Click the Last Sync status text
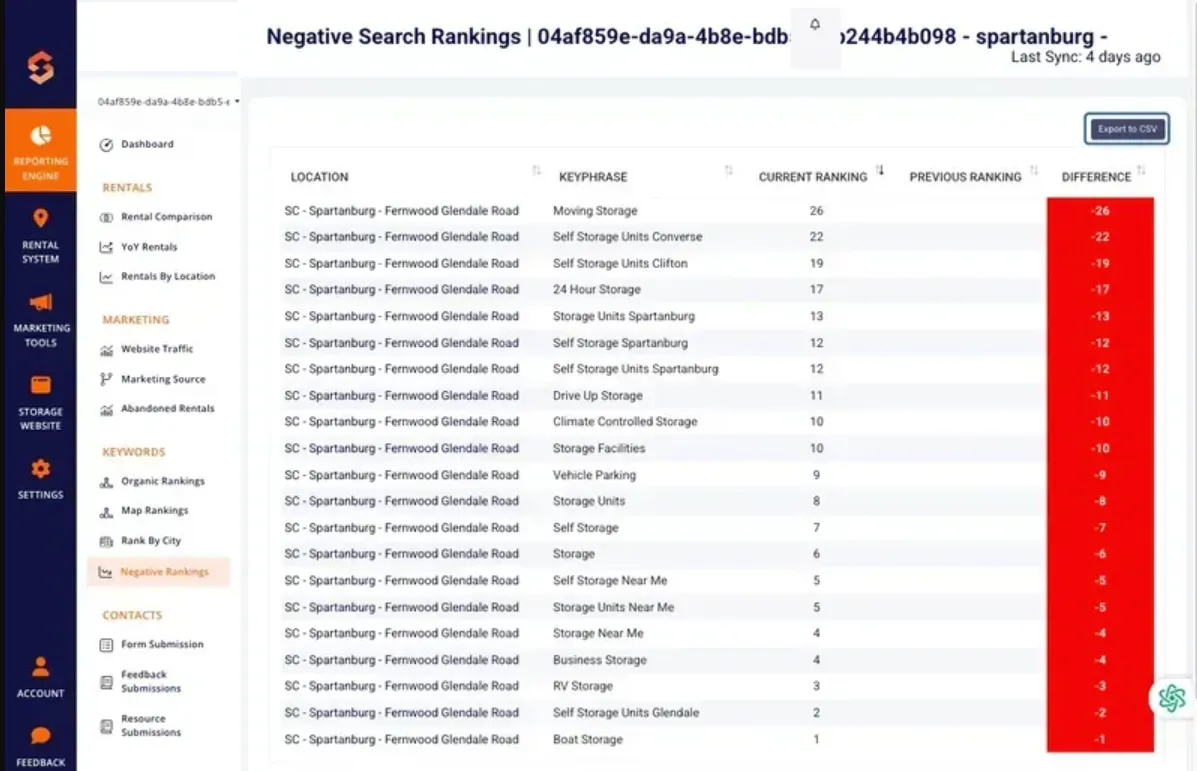 [1086, 57]
